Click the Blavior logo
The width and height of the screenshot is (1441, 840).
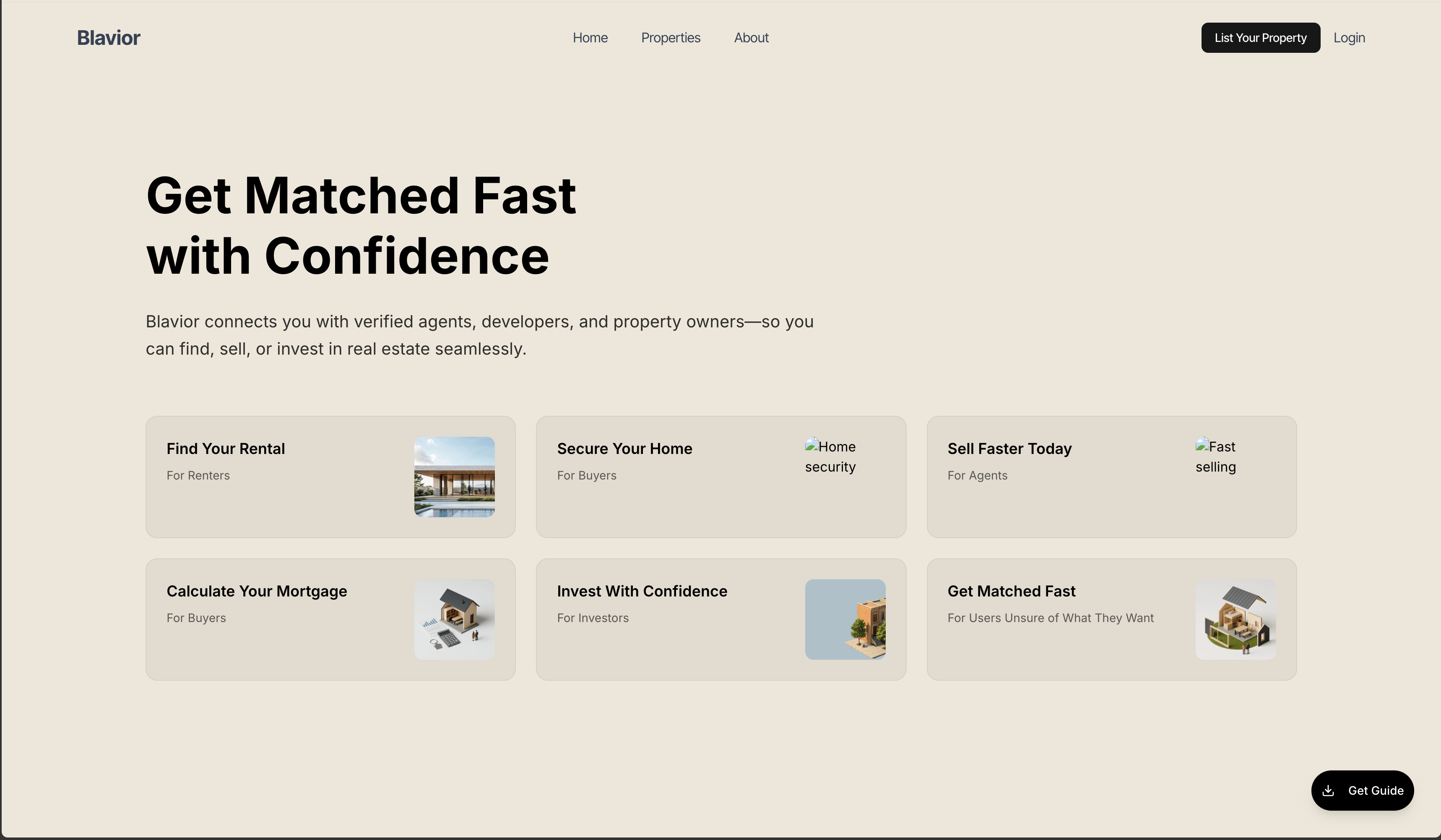pyautogui.click(x=109, y=38)
